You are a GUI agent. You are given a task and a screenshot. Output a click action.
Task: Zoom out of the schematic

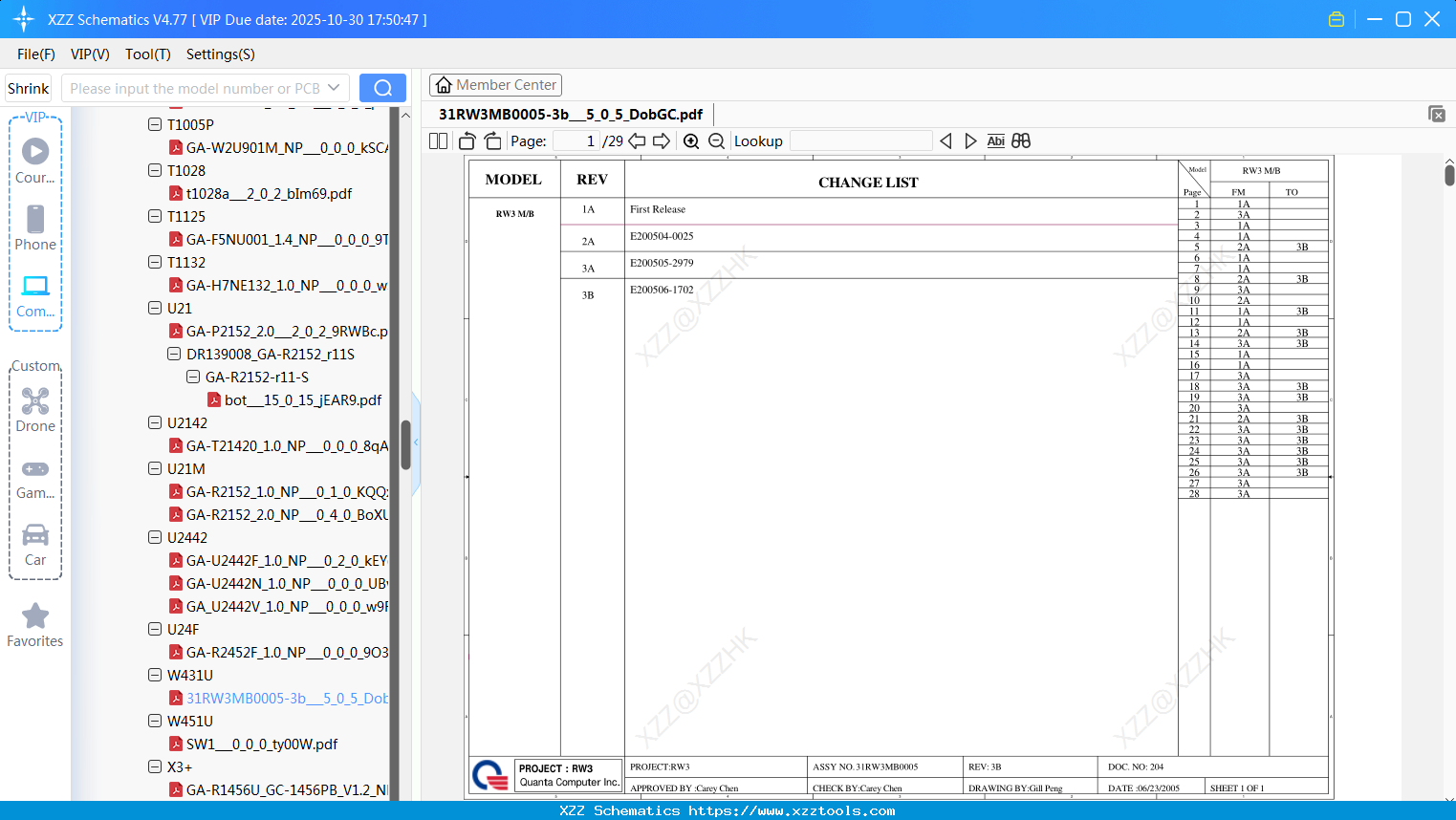coord(717,141)
